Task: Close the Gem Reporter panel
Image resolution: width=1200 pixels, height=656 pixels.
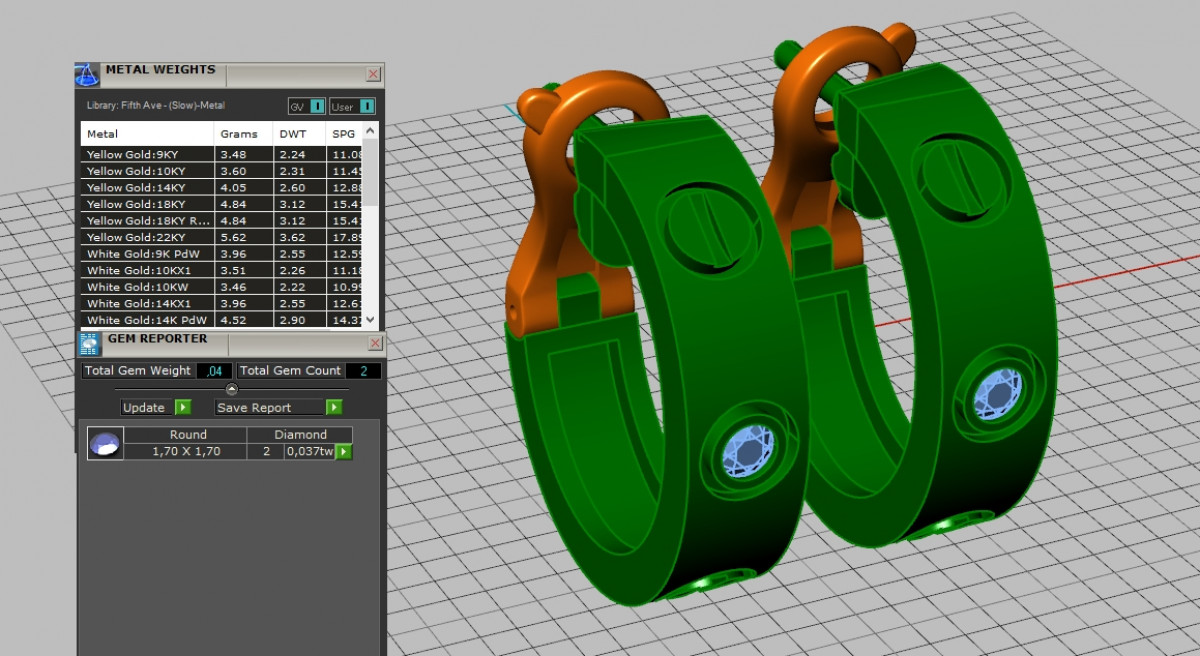Action: pos(375,343)
